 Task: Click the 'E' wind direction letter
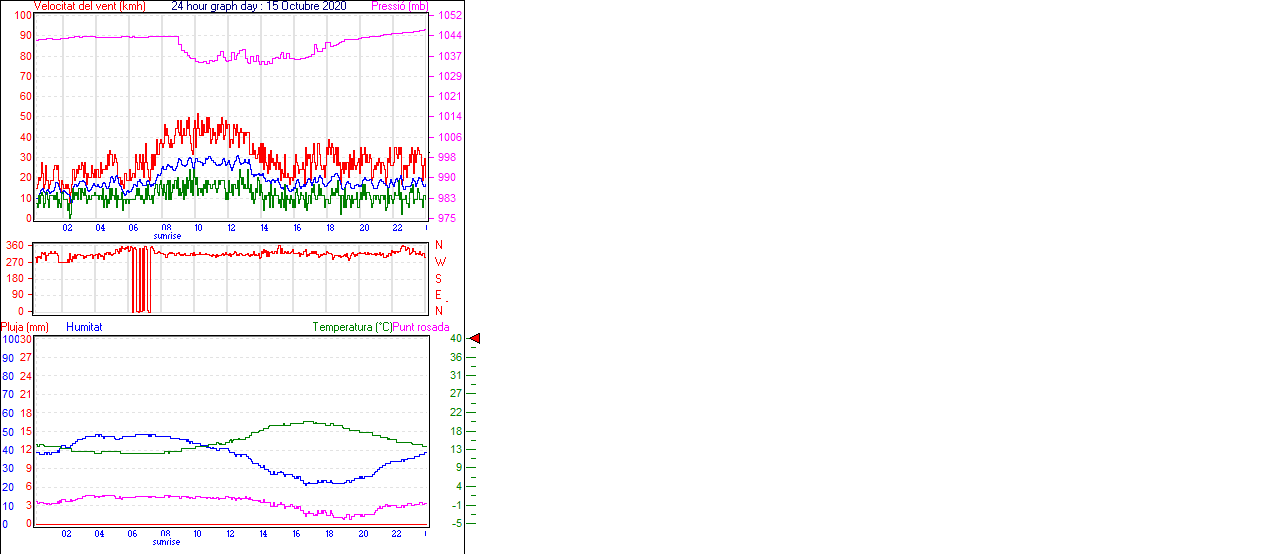[438, 295]
